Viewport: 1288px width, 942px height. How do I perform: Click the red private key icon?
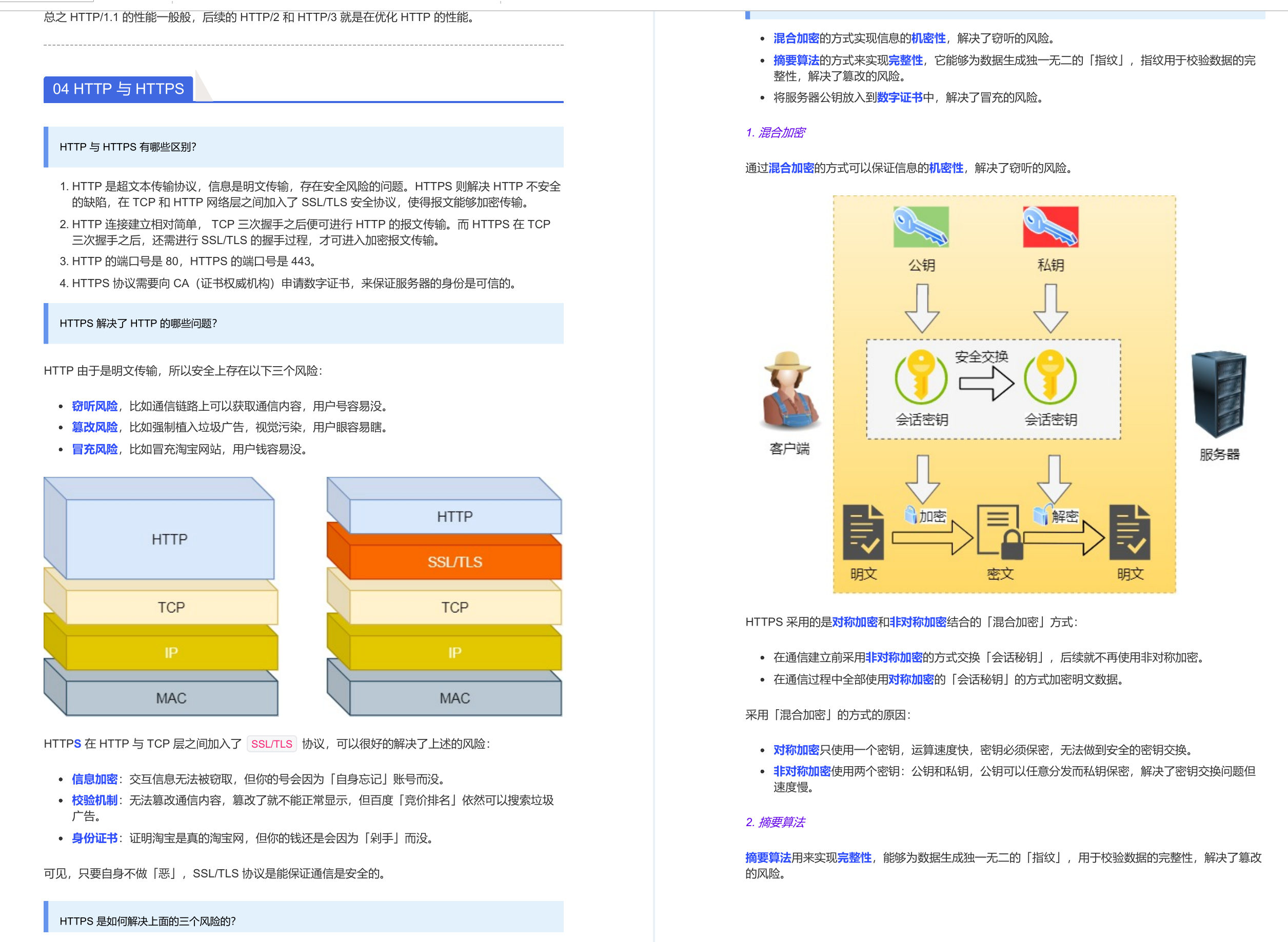tap(1050, 227)
